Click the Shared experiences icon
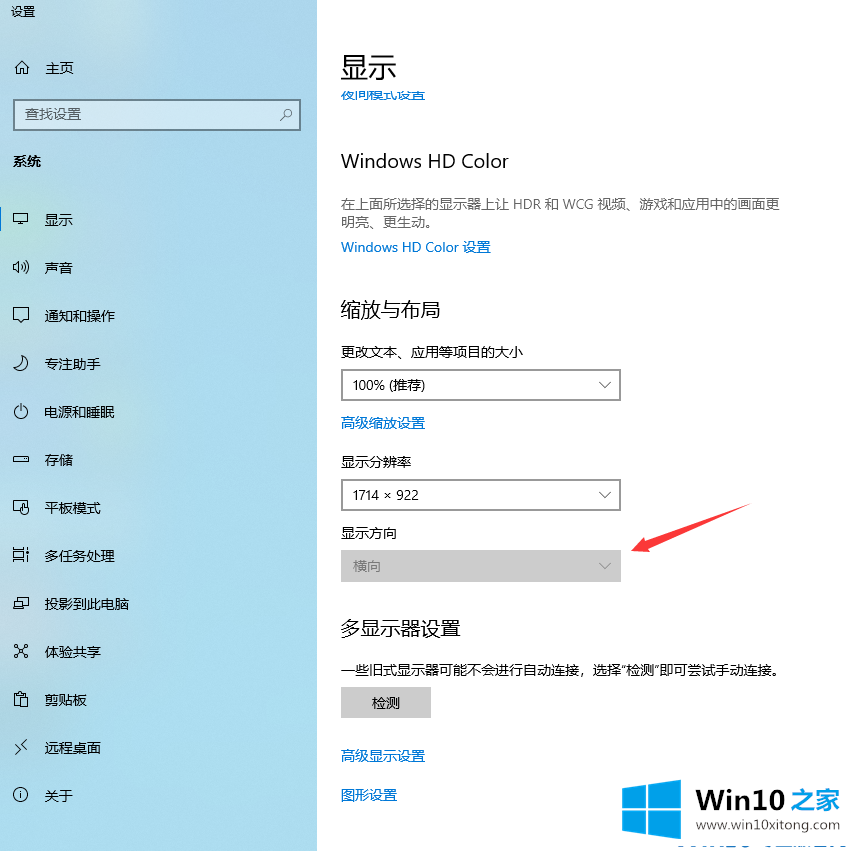 [x=21, y=651]
